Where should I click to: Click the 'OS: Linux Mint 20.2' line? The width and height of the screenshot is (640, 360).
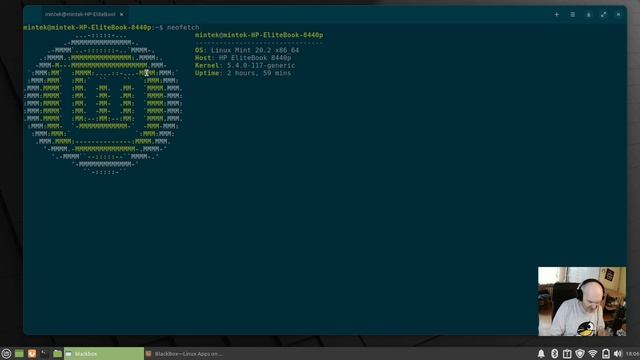247,50
